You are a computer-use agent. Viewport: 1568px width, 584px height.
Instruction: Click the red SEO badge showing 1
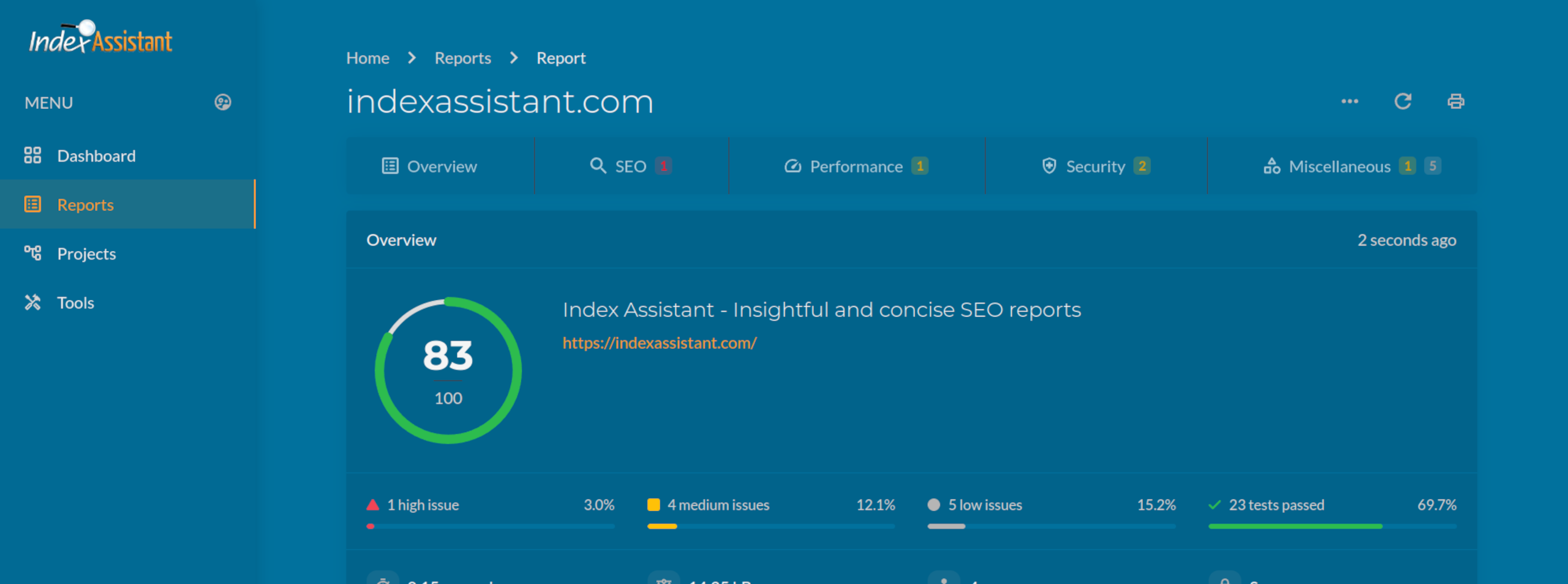[x=663, y=166]
